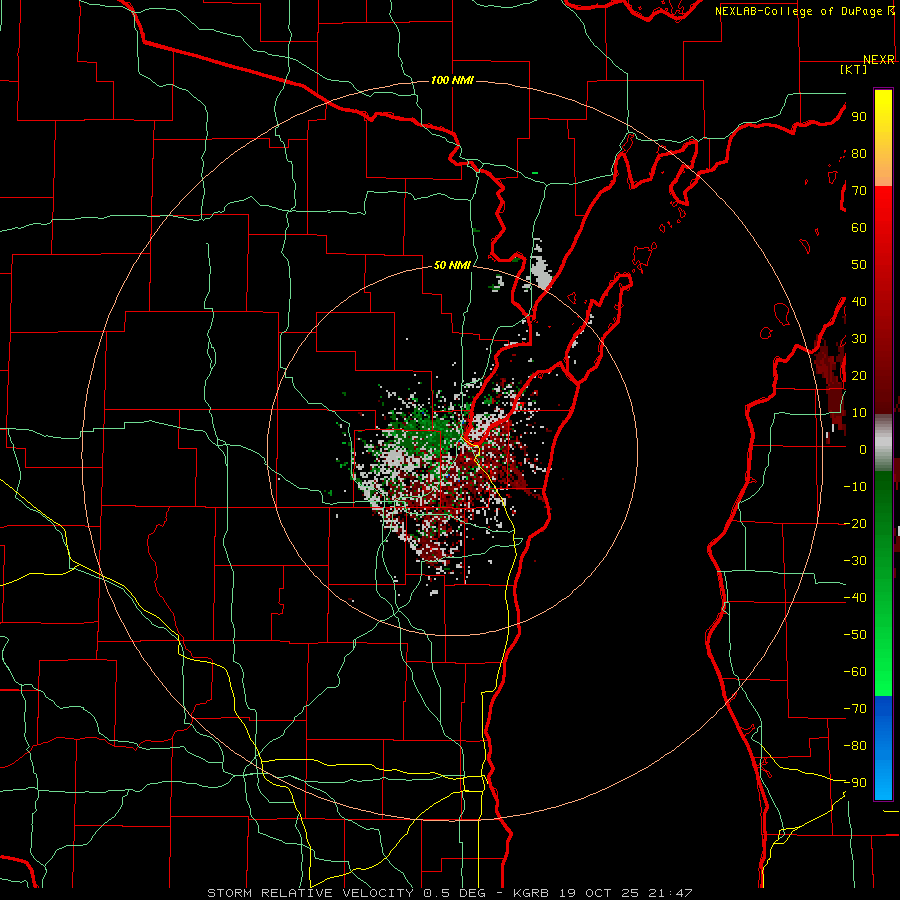Pick the gray zero-velocity color bar segment
Screen dimensions: 900x900
tap(883, 443)
